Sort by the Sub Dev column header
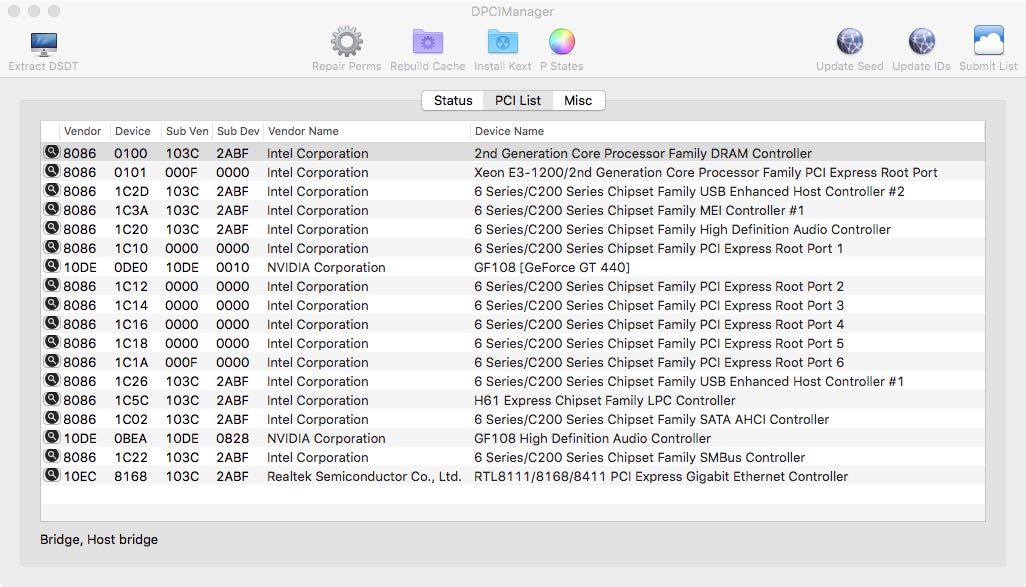1026x587 pixels. pos(238,132)
